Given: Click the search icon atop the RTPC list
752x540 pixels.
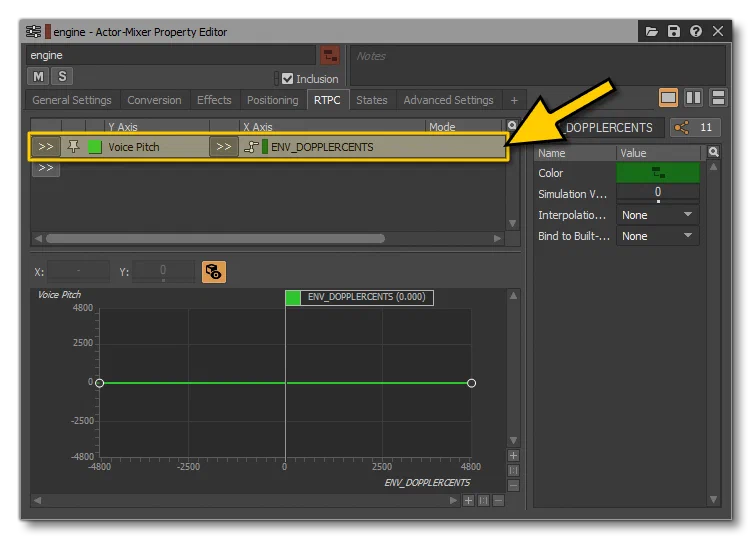Looking at the screenshot, I should tap(512, 125).
